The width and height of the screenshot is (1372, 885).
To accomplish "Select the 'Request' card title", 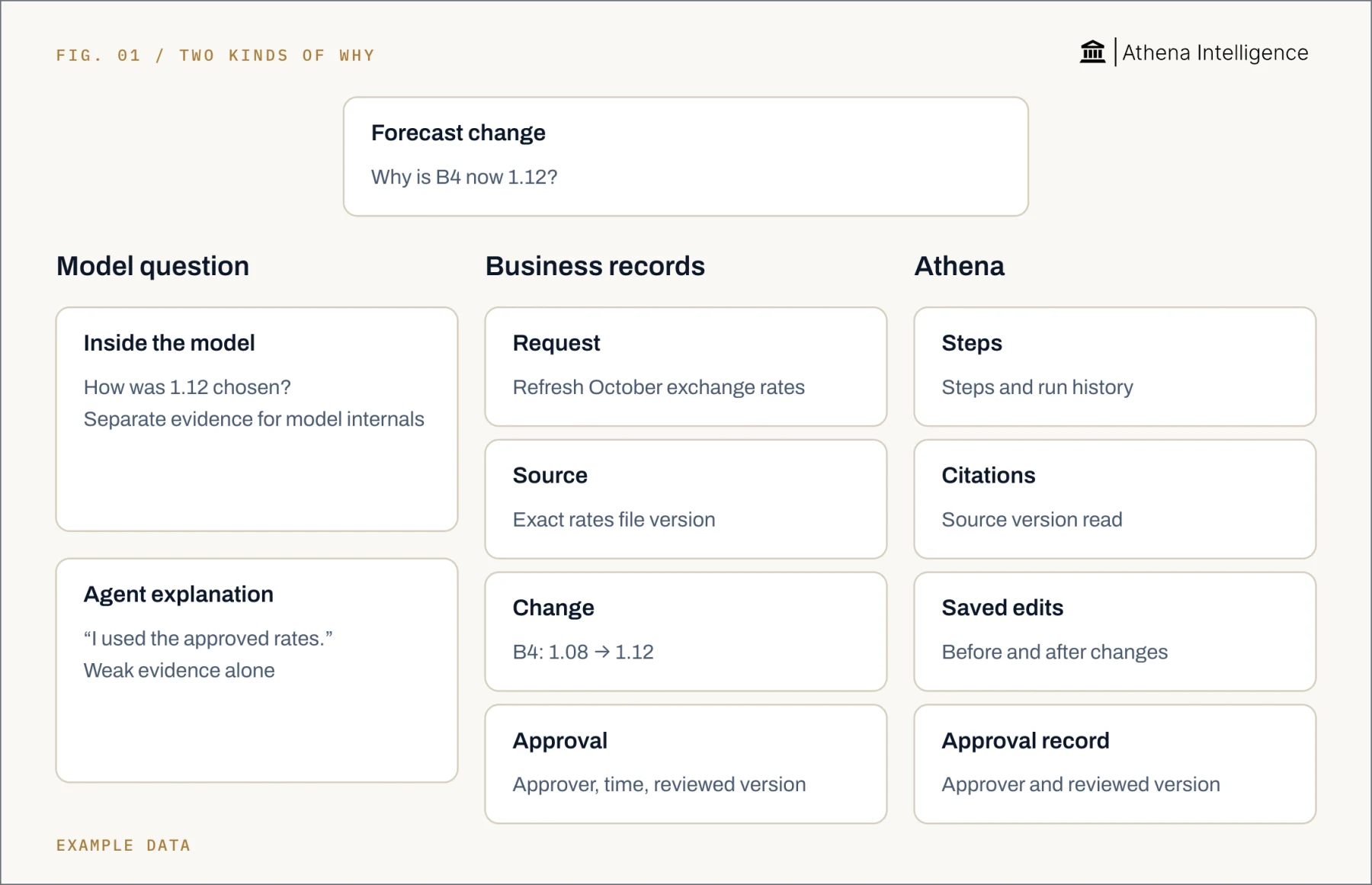I will click(556, 343).
